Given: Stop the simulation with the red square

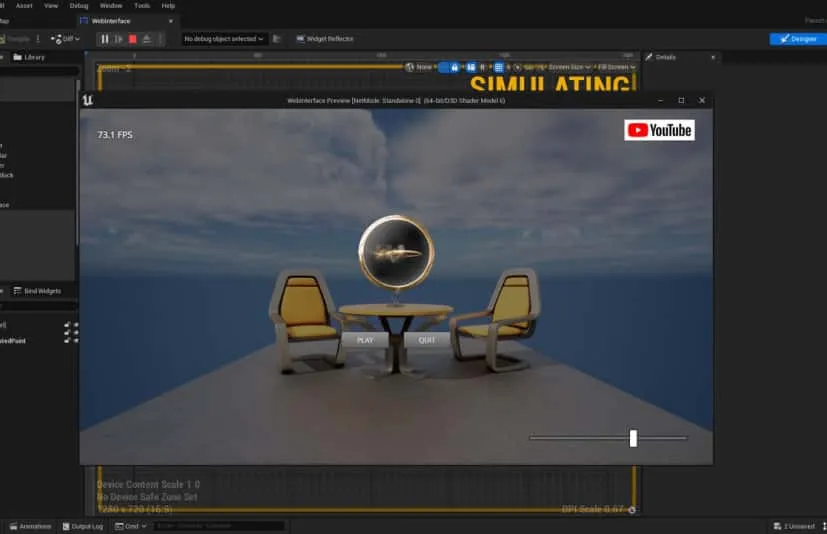Looking at the screenshot, I should (x=132, y=39).
